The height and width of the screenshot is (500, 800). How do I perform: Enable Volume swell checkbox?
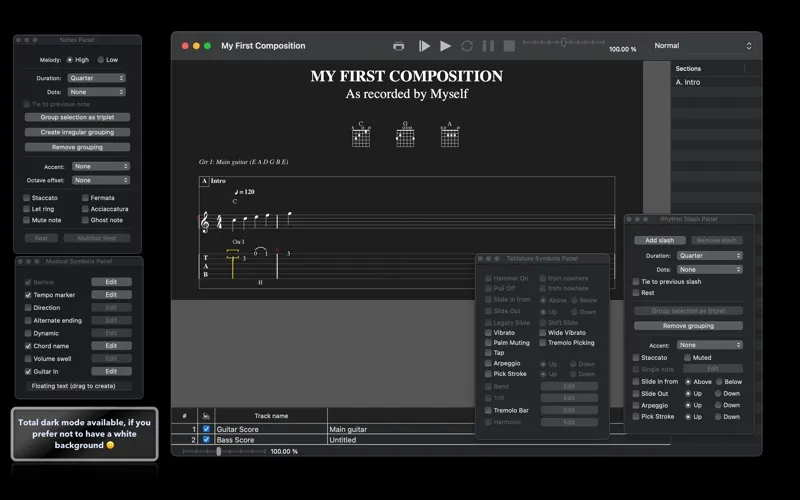(28, 359)
